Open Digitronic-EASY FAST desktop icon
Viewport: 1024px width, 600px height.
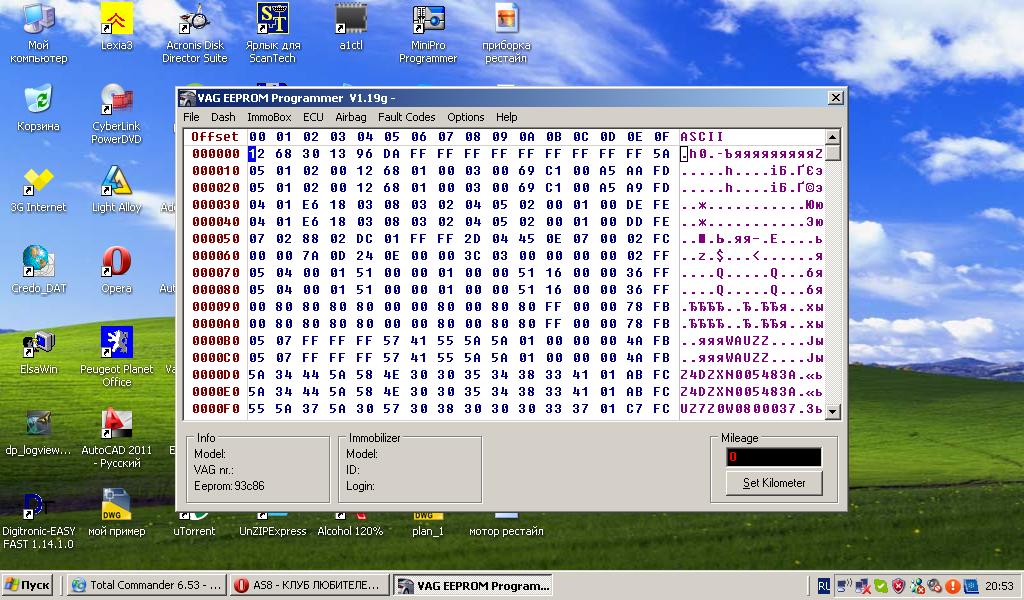37,506
